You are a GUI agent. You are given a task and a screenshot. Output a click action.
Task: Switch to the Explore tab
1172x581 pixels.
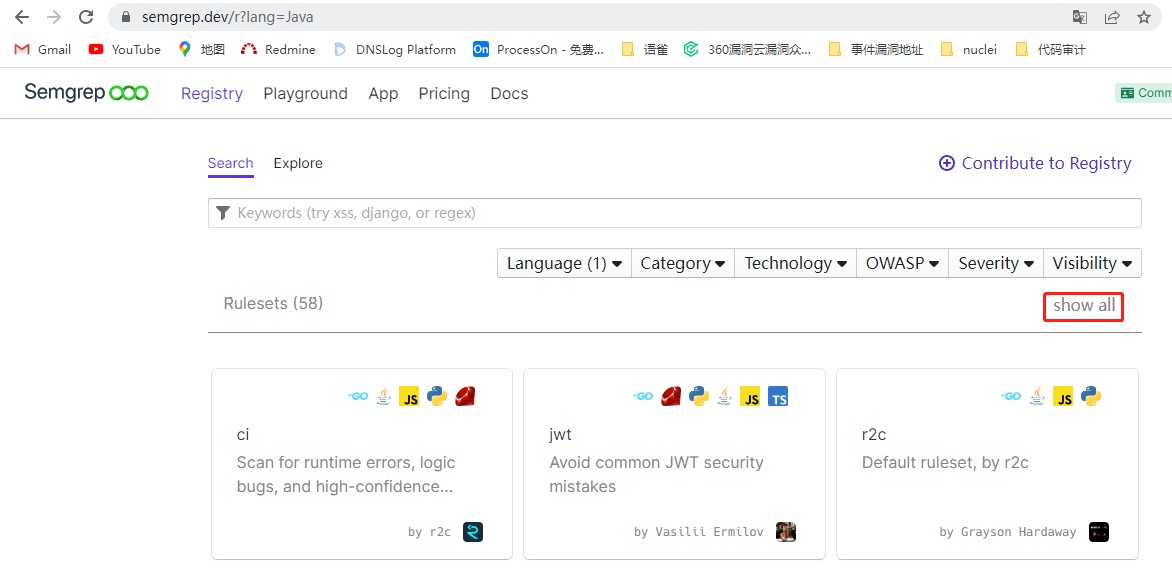[x=298, y=164]
